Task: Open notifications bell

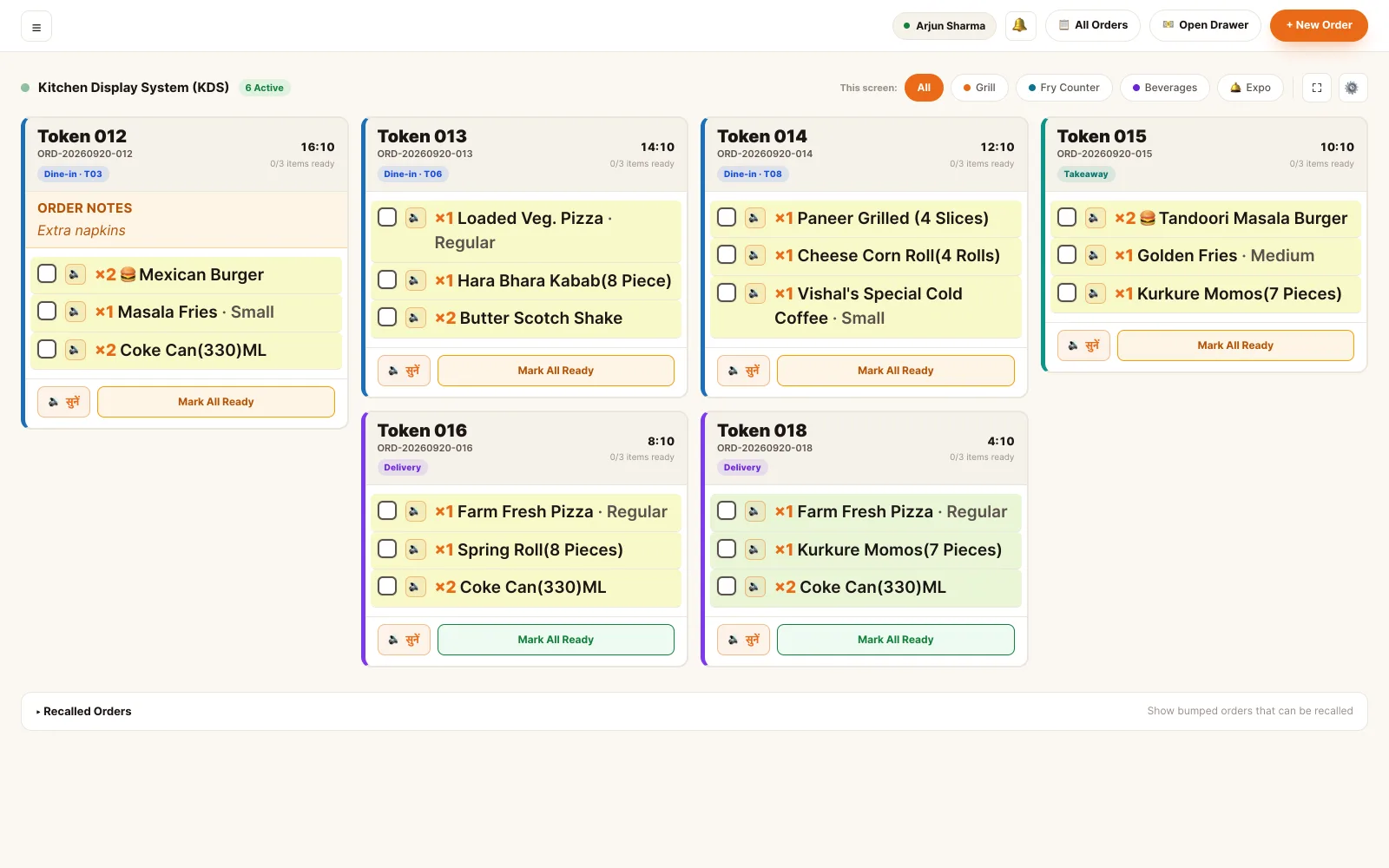Action: (x=1020, y=25)
